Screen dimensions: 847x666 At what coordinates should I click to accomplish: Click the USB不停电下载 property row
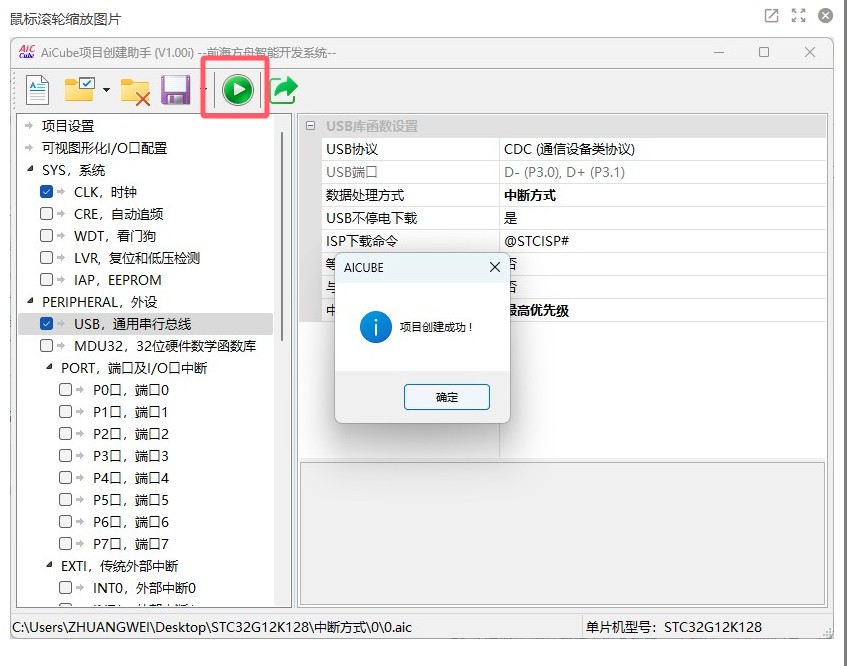(573, 218)
